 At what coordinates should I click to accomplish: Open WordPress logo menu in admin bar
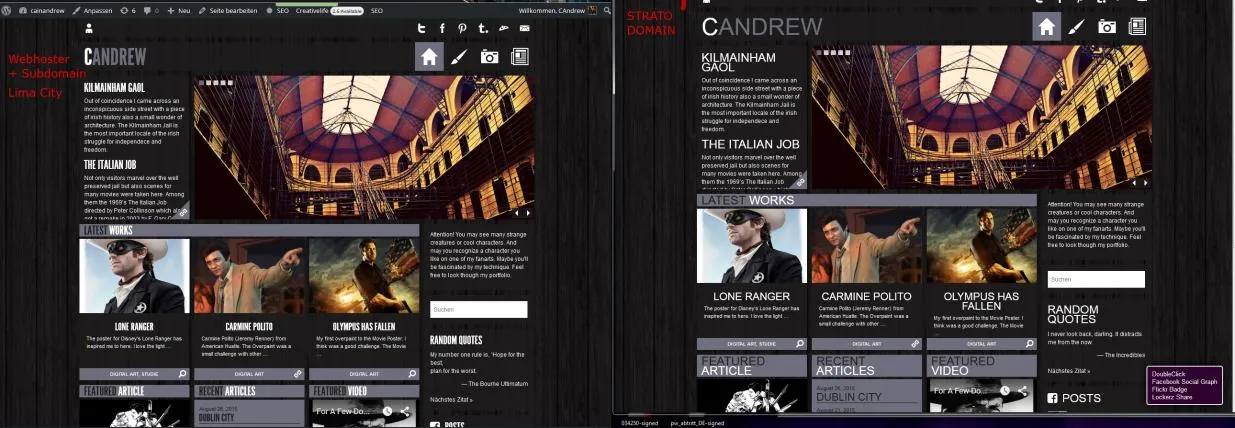click(x=7, y=10)
